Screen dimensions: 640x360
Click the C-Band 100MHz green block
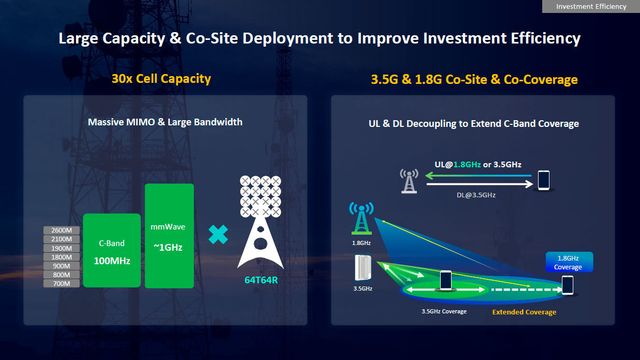click(112, 250)
